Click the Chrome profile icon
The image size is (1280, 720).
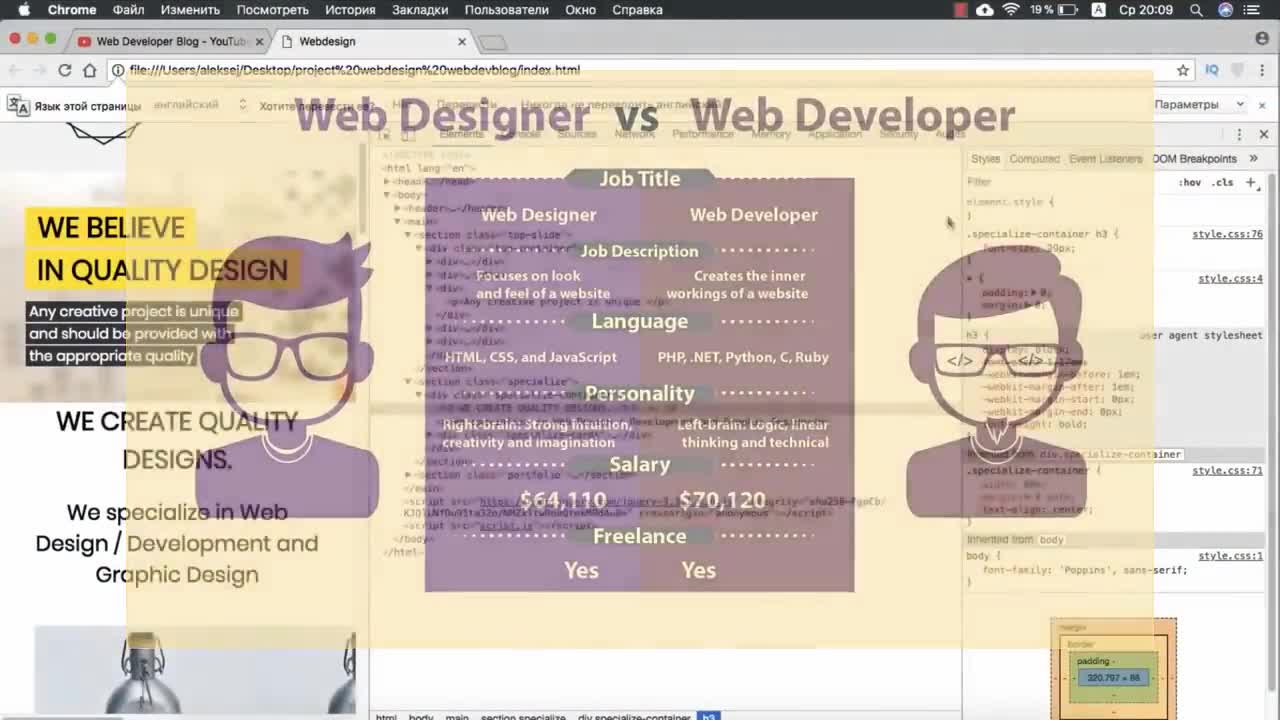(x=1262, y=39)
